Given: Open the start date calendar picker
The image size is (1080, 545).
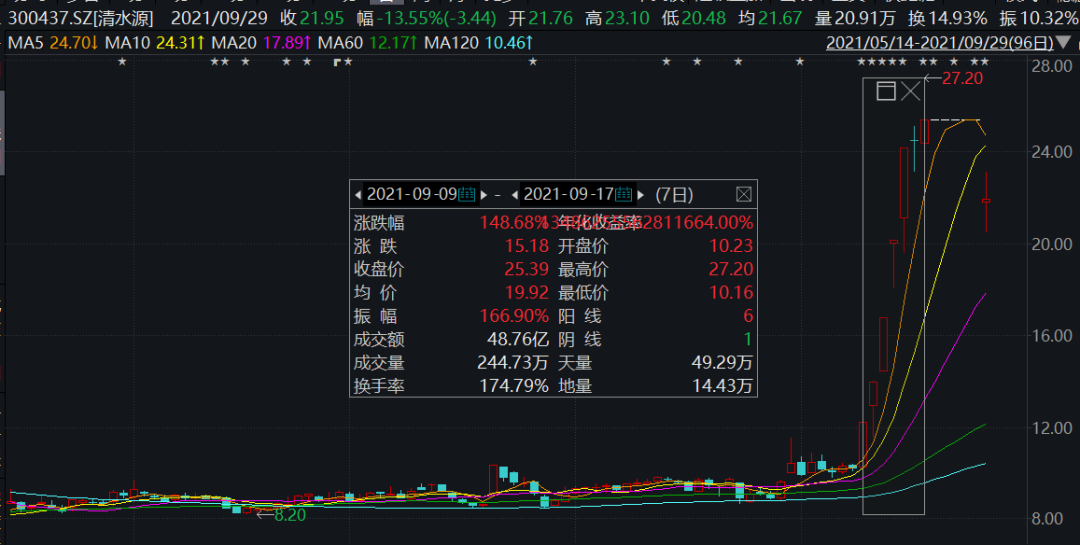Looking at the screenshot, I should coord(466,194).
